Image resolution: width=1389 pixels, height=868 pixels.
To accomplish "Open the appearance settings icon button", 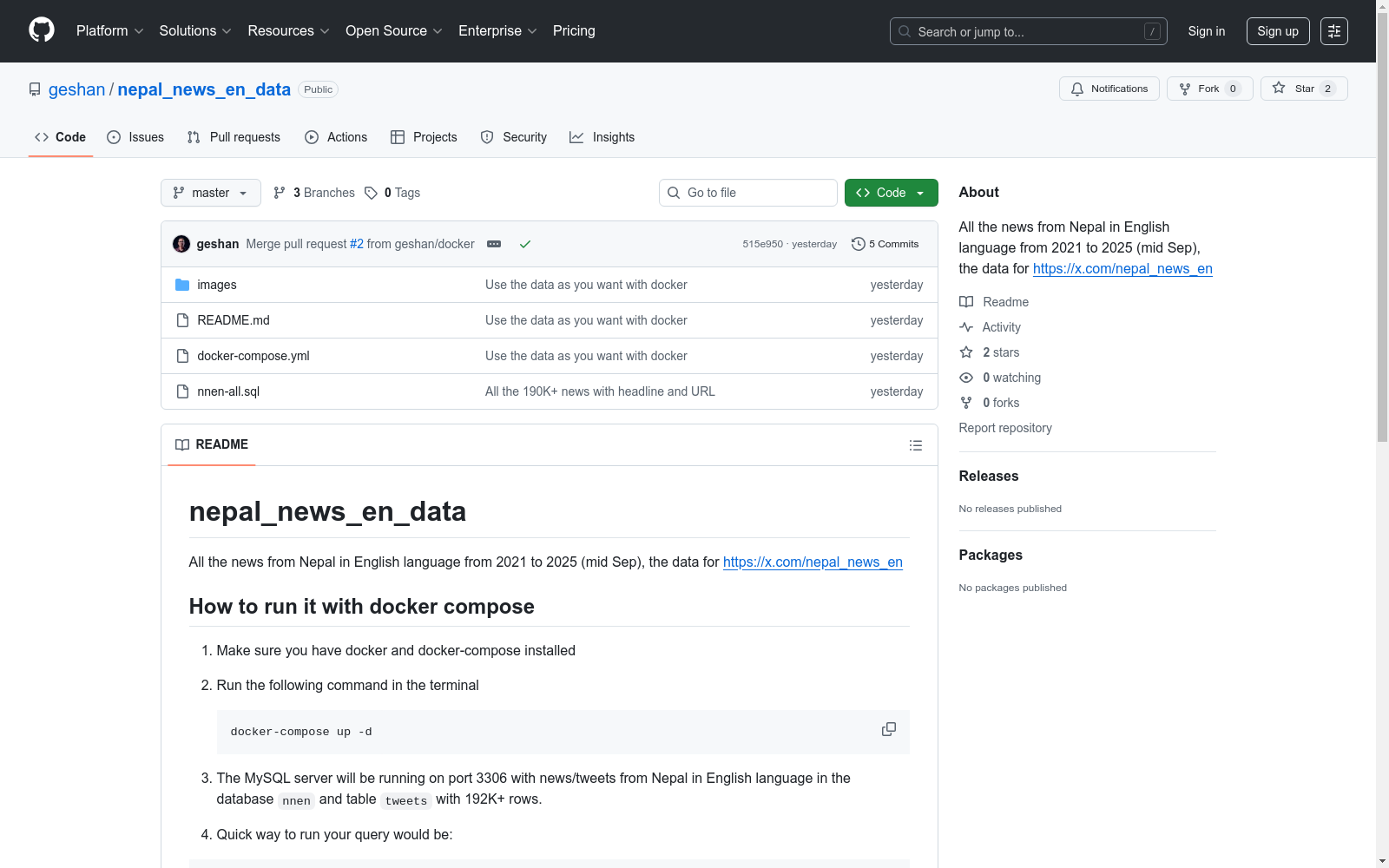I will pos(1334,31).
